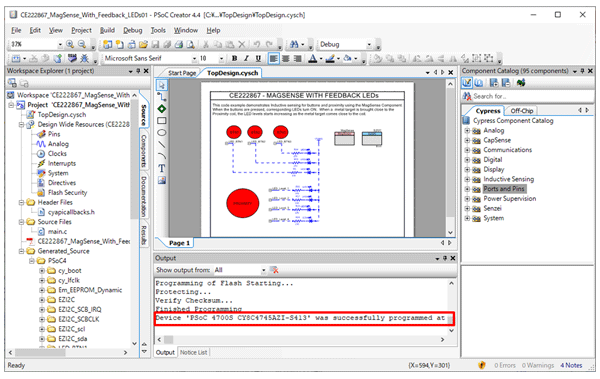Screen dimensions: 600x379
Task: Click the Program device chip icon
Action: coord(72,58)
